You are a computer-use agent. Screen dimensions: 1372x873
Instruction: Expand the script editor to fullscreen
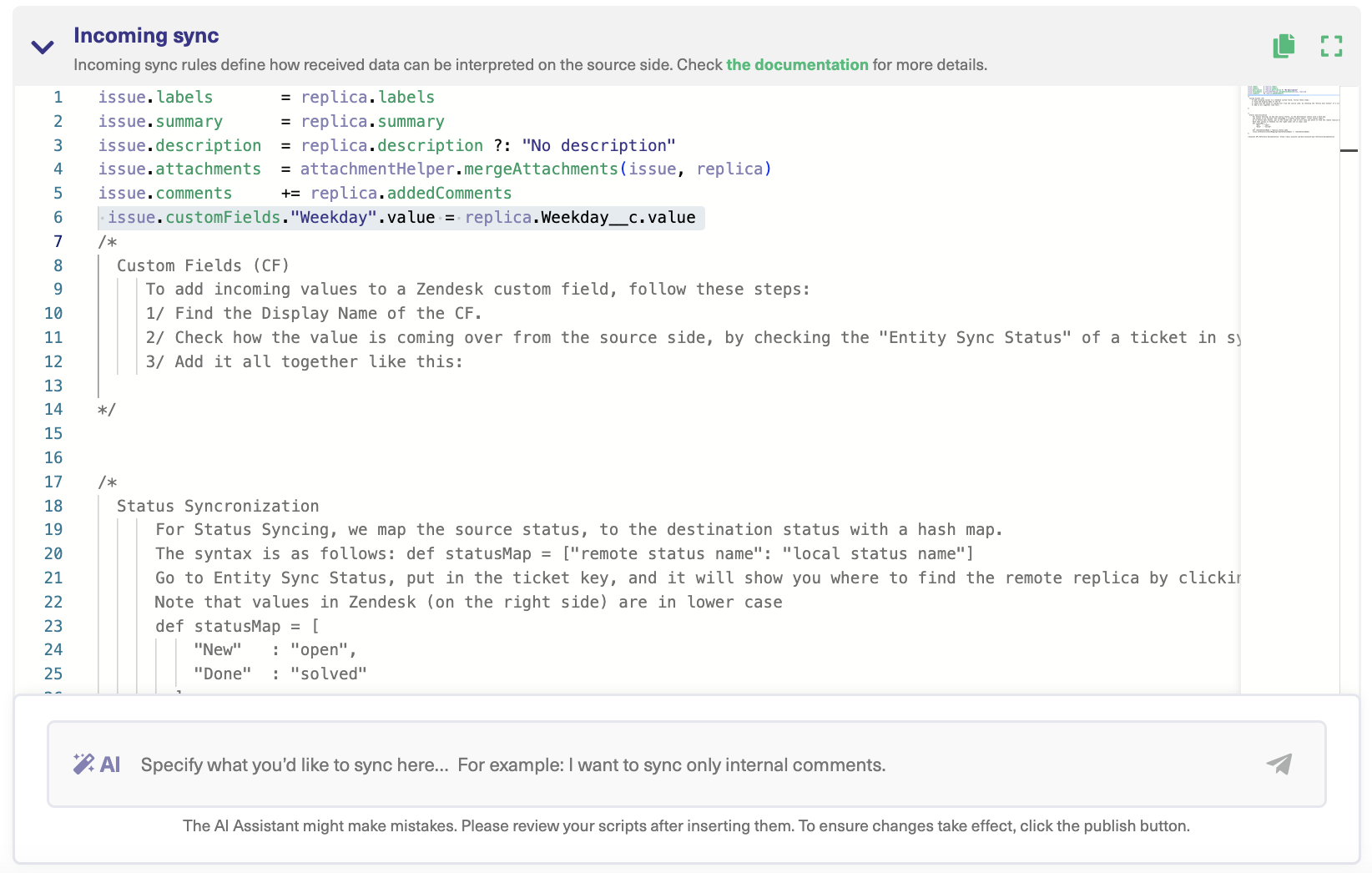(1332, 46)
